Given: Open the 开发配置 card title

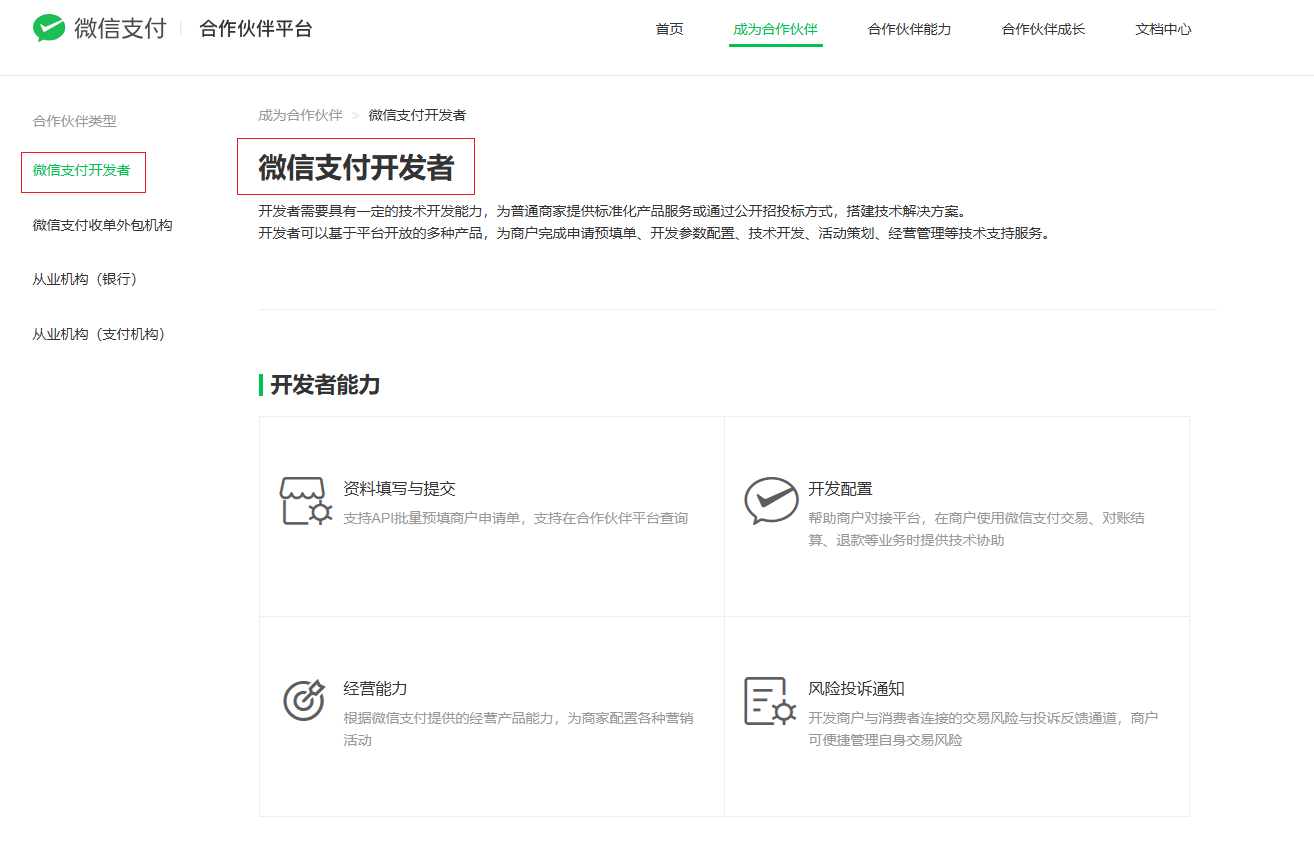Looking at the screenshot, I should (840, 489).
